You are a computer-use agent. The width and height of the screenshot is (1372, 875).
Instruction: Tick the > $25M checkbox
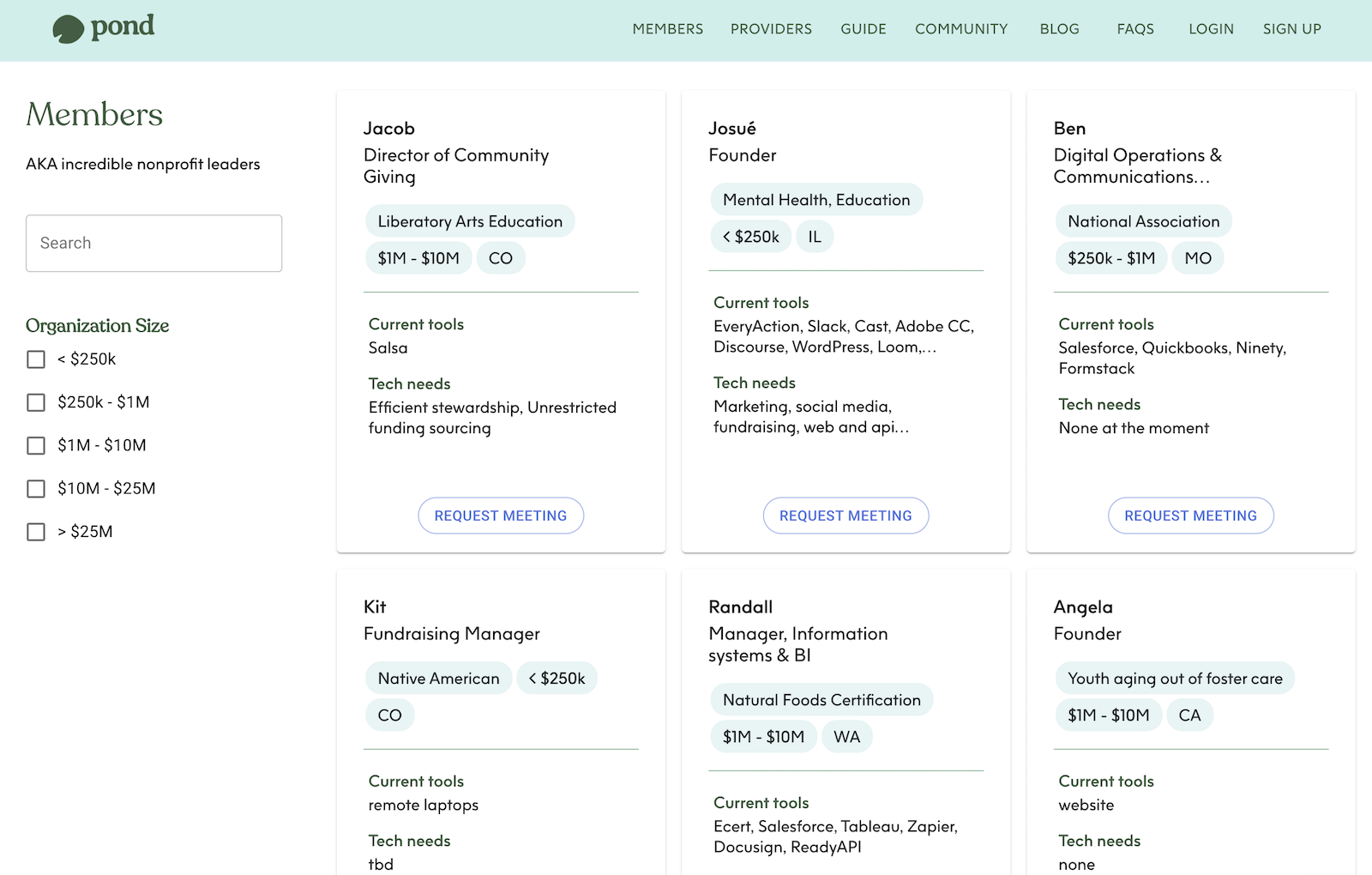click(36, 532)
